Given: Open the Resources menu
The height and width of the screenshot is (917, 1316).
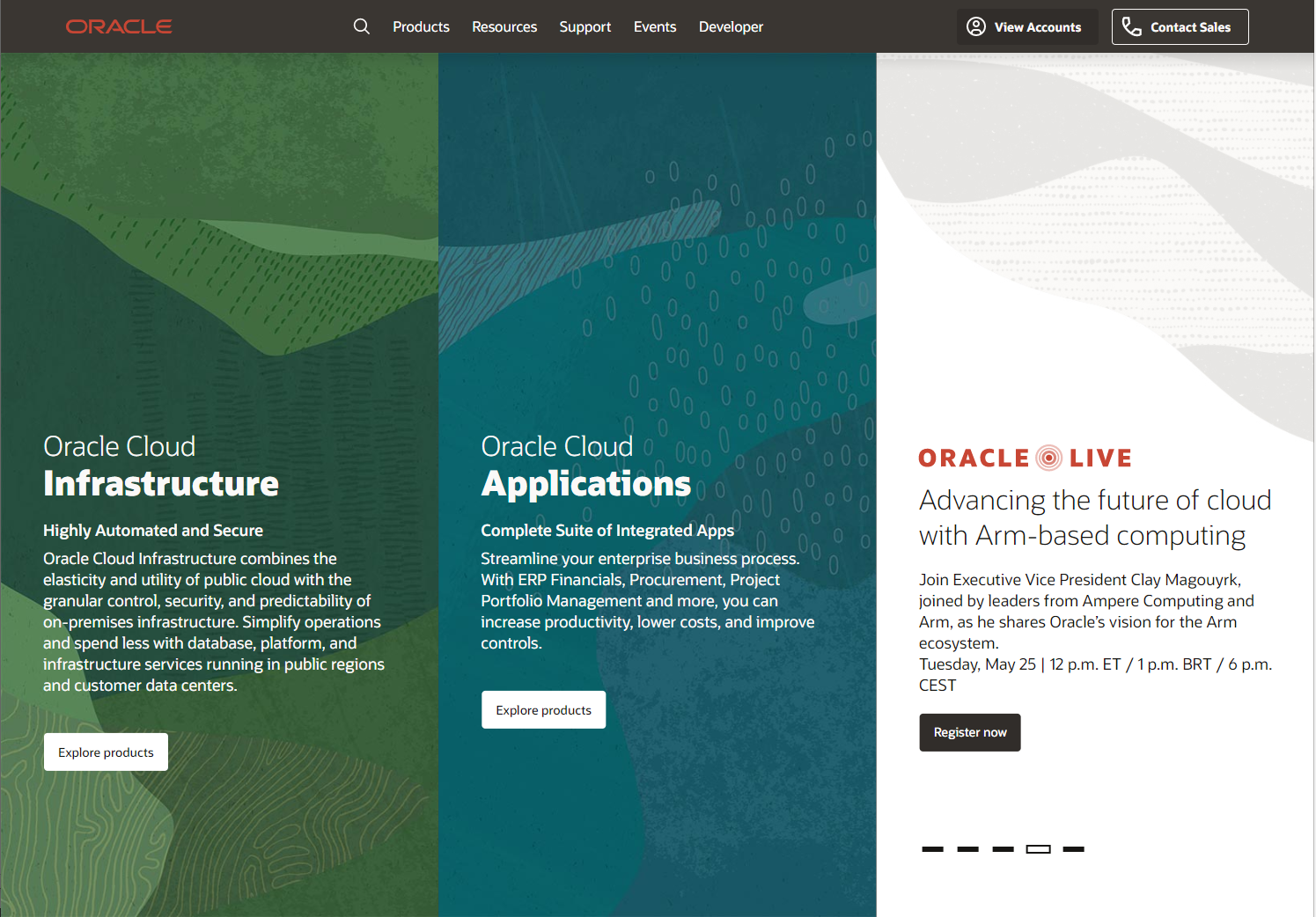Looking at the screenshot, I should click(504, 27).
